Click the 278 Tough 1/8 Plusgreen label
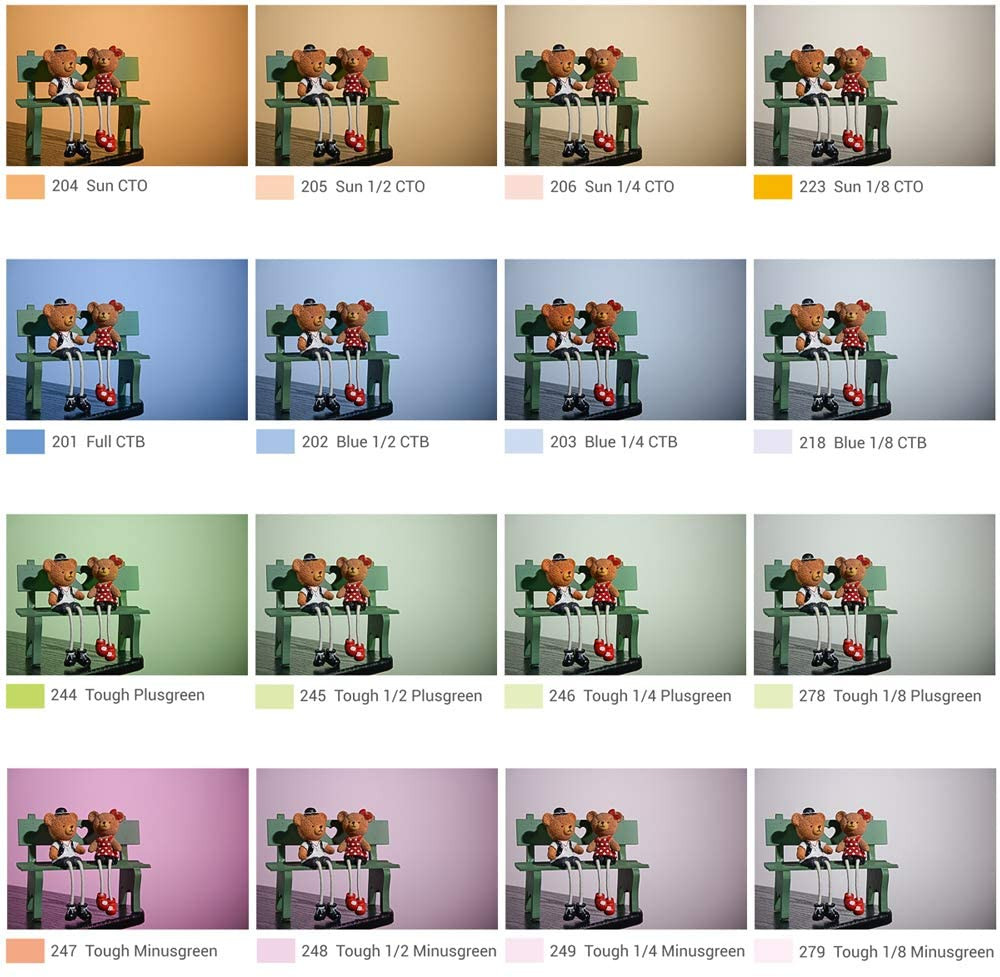 (x=890, y=696)
